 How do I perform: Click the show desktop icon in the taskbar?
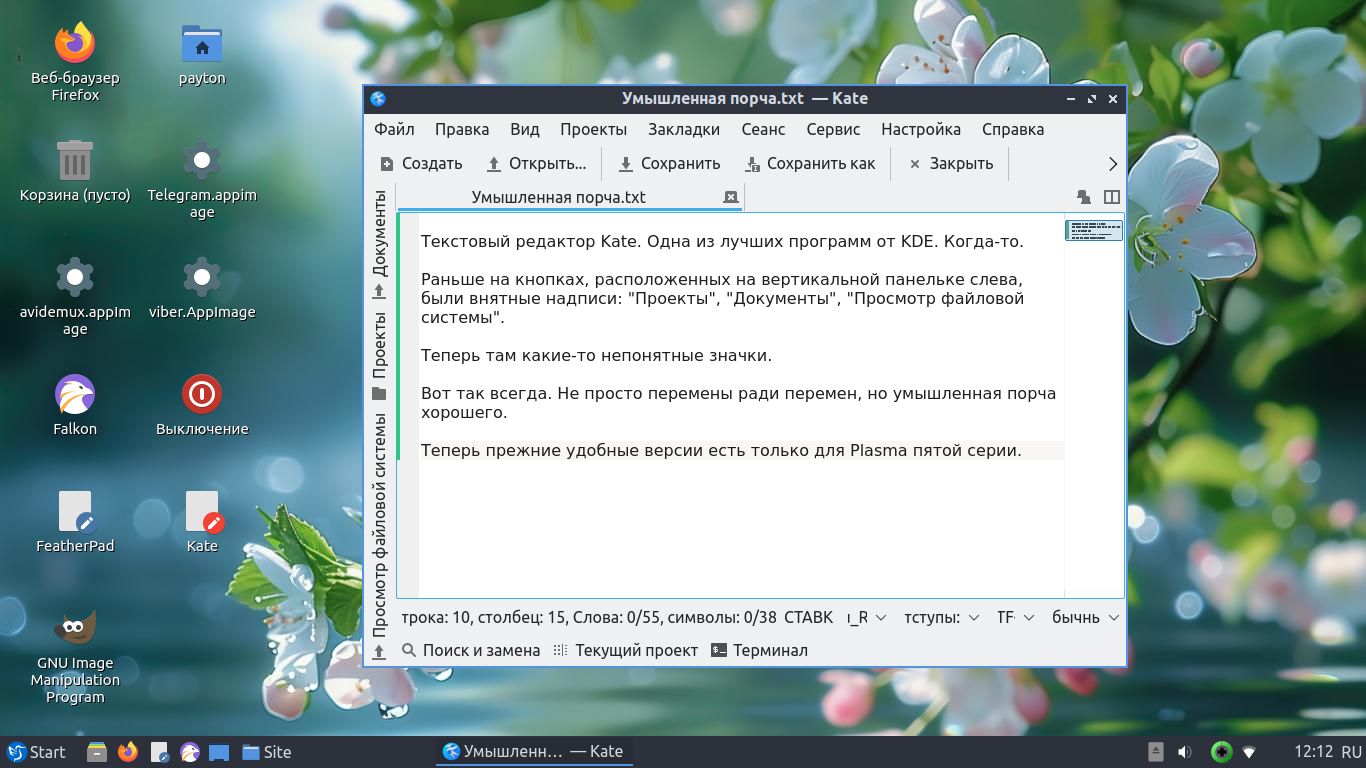point(220,752)
